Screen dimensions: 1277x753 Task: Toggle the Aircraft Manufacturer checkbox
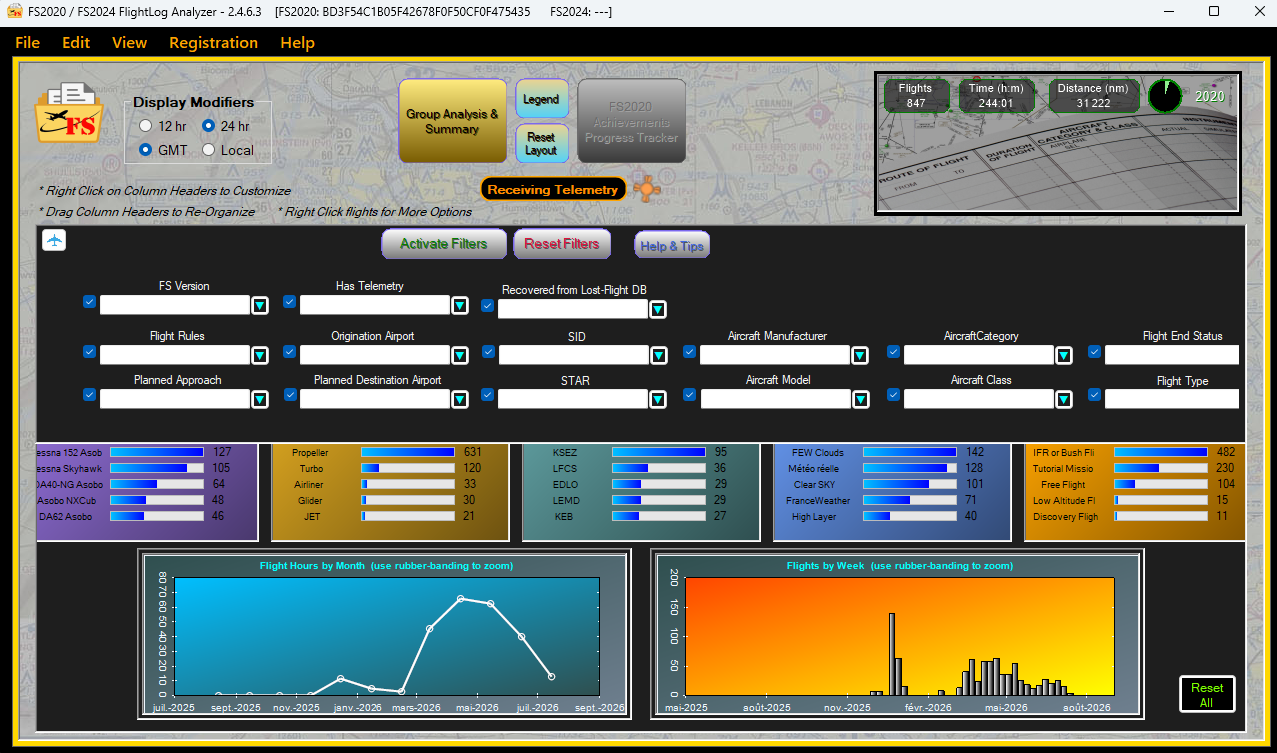(x=690, y=352)
